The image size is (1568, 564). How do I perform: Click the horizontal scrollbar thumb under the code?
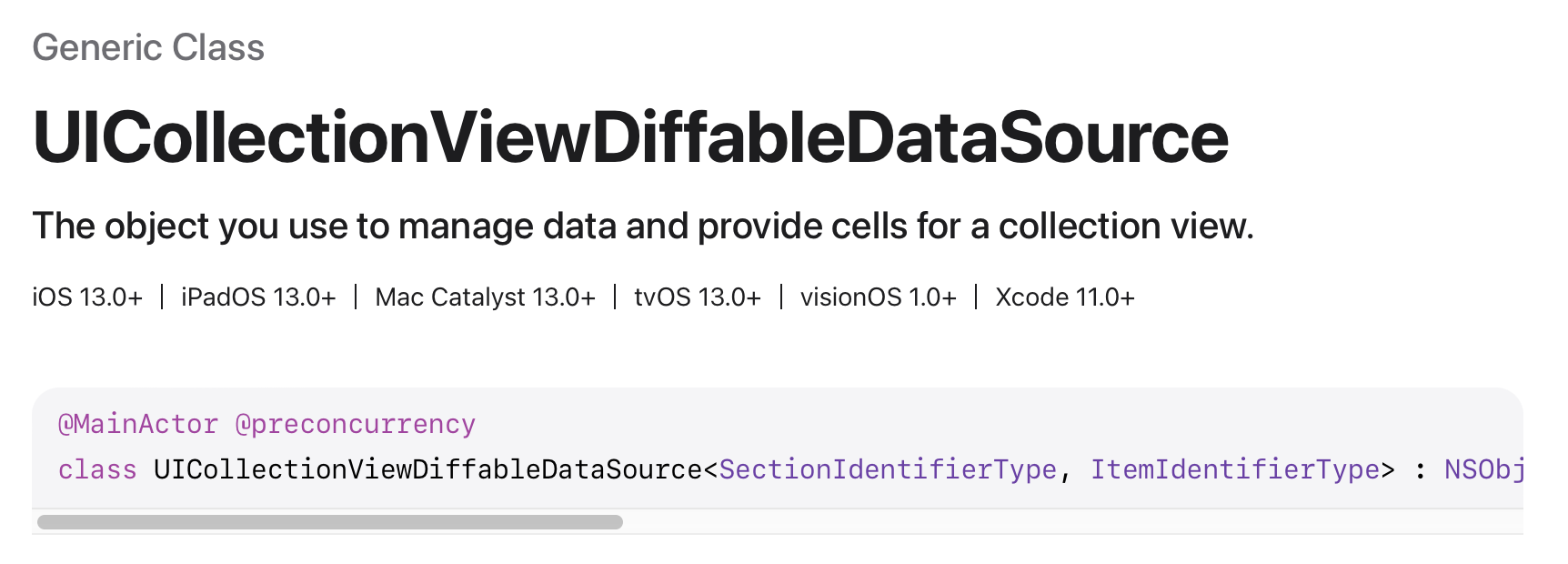[x=330, y=522]
